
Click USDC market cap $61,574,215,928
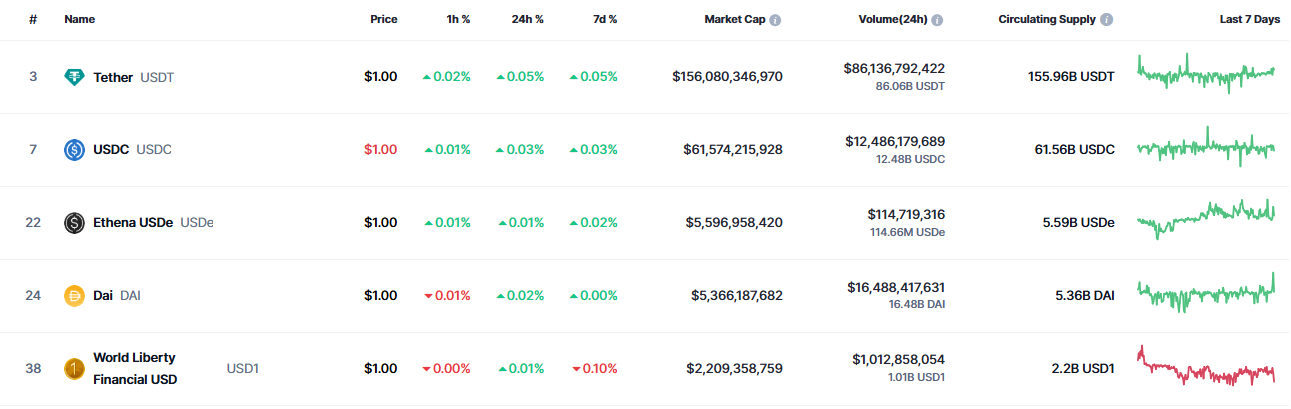(x=733, y=150)
